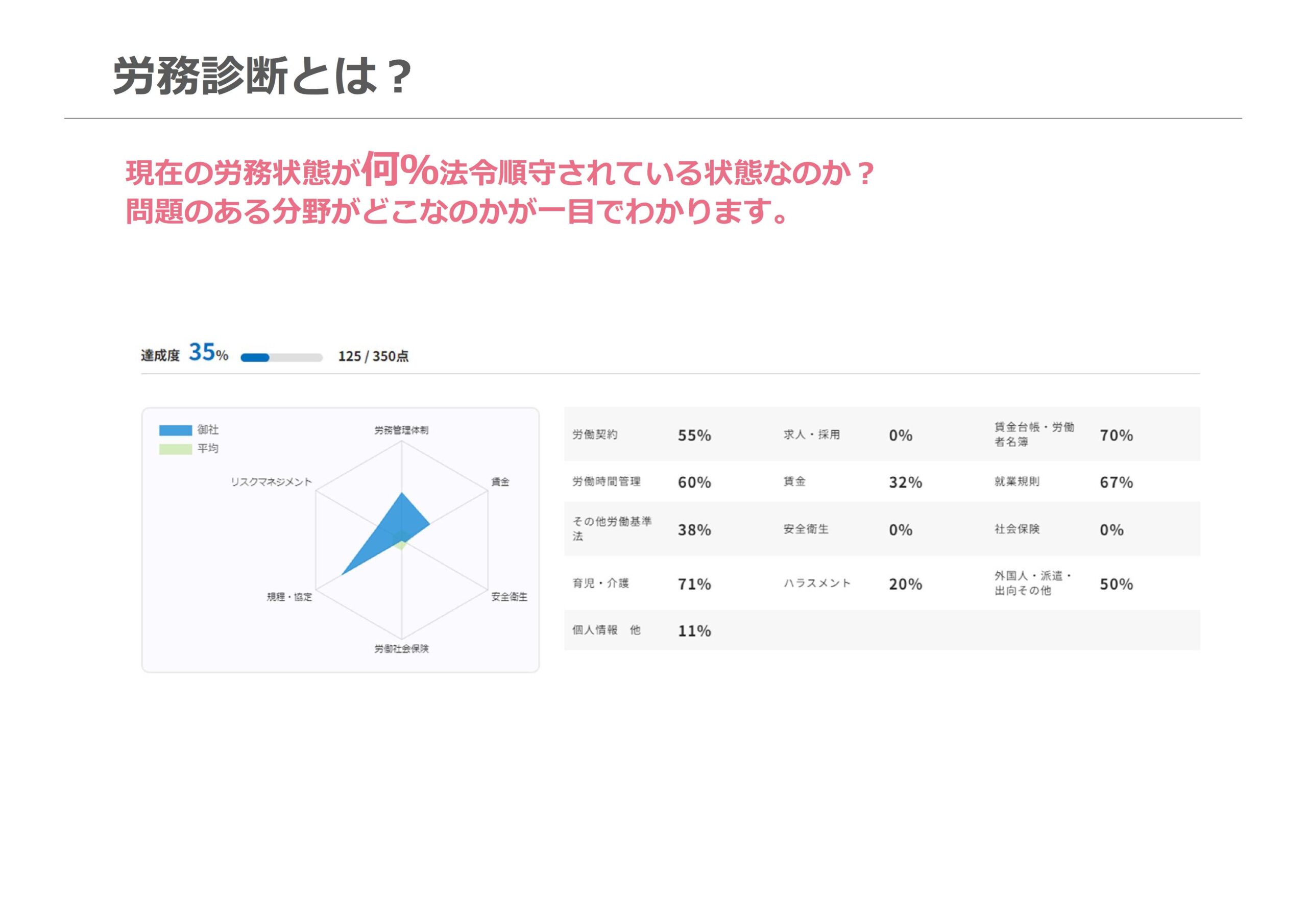Click the 安全衛生 table label
Screen dimensions: 1307x924
(806, 529)
